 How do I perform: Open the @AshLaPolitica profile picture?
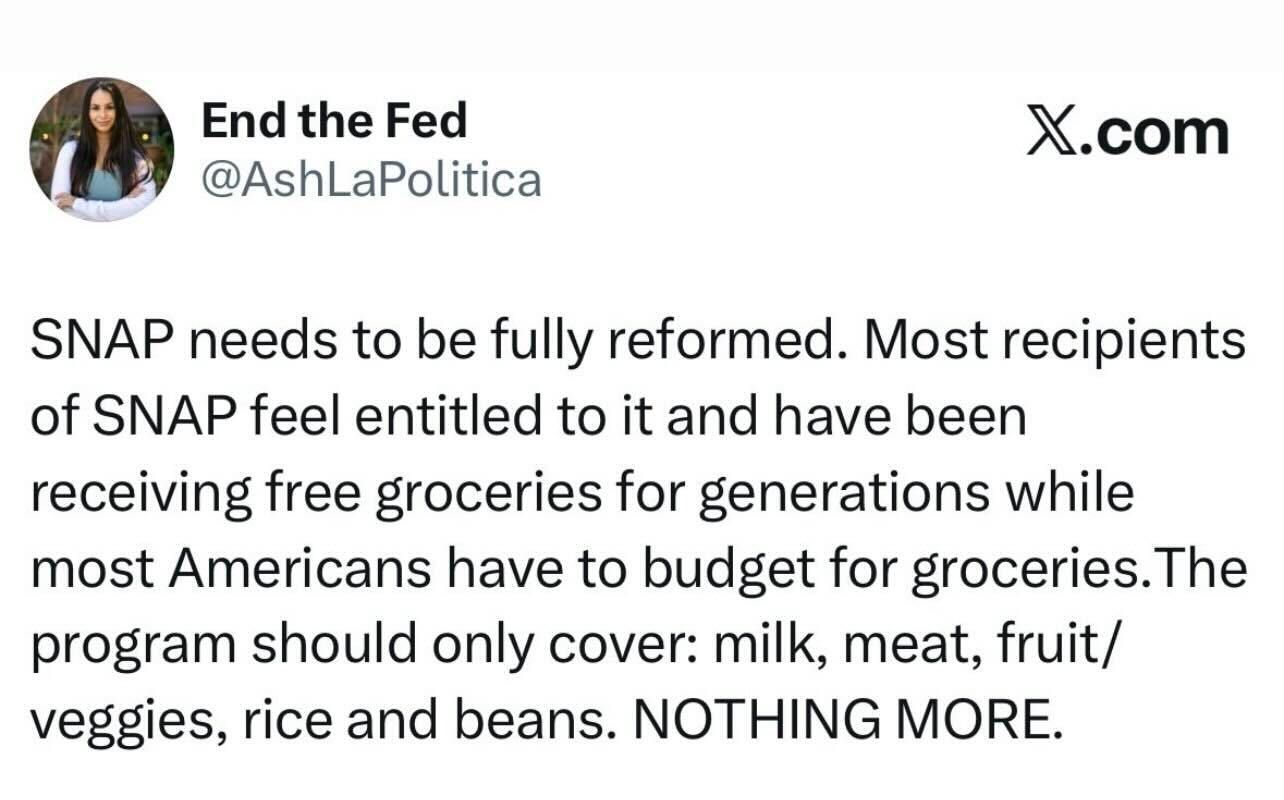(102, 150)
